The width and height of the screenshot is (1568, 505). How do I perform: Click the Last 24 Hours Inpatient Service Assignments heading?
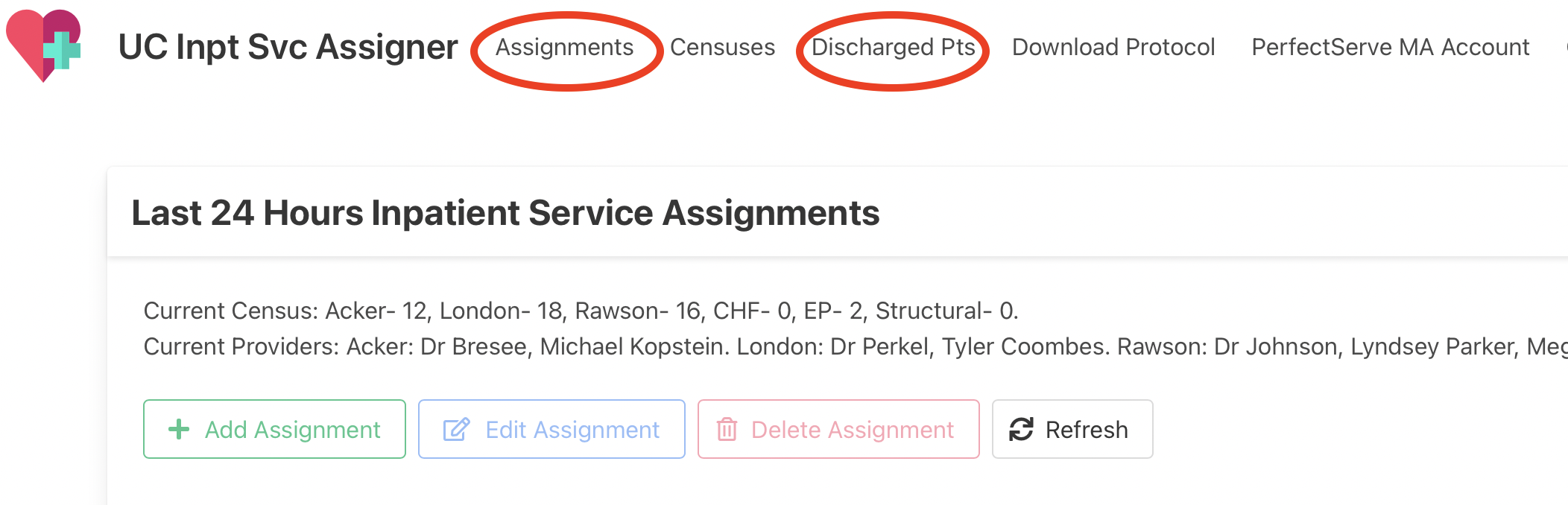coord(505,213)
